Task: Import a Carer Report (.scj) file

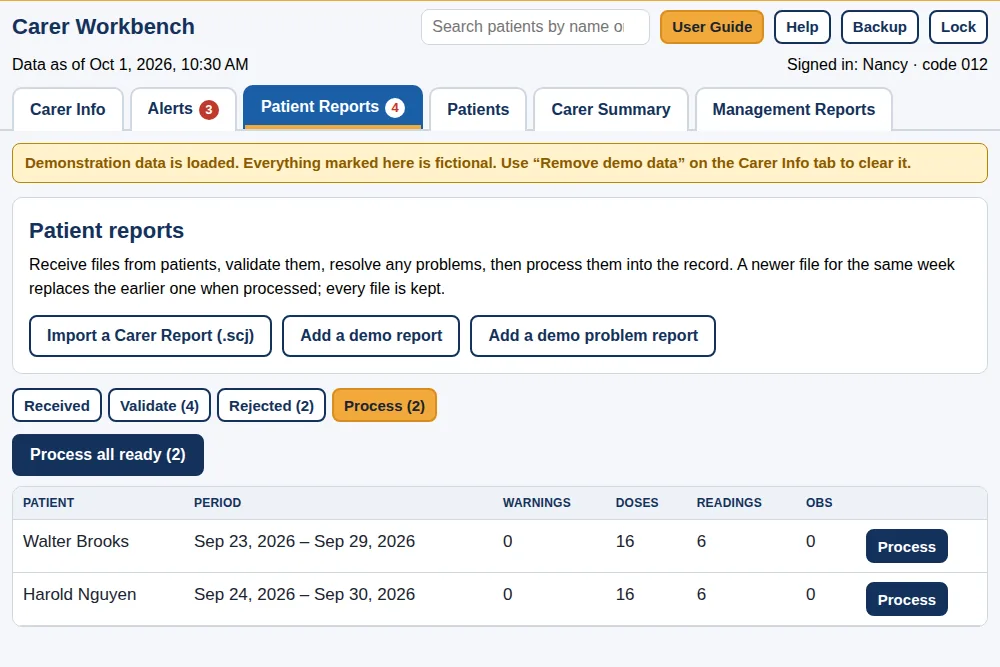Action: click(151, 335)
